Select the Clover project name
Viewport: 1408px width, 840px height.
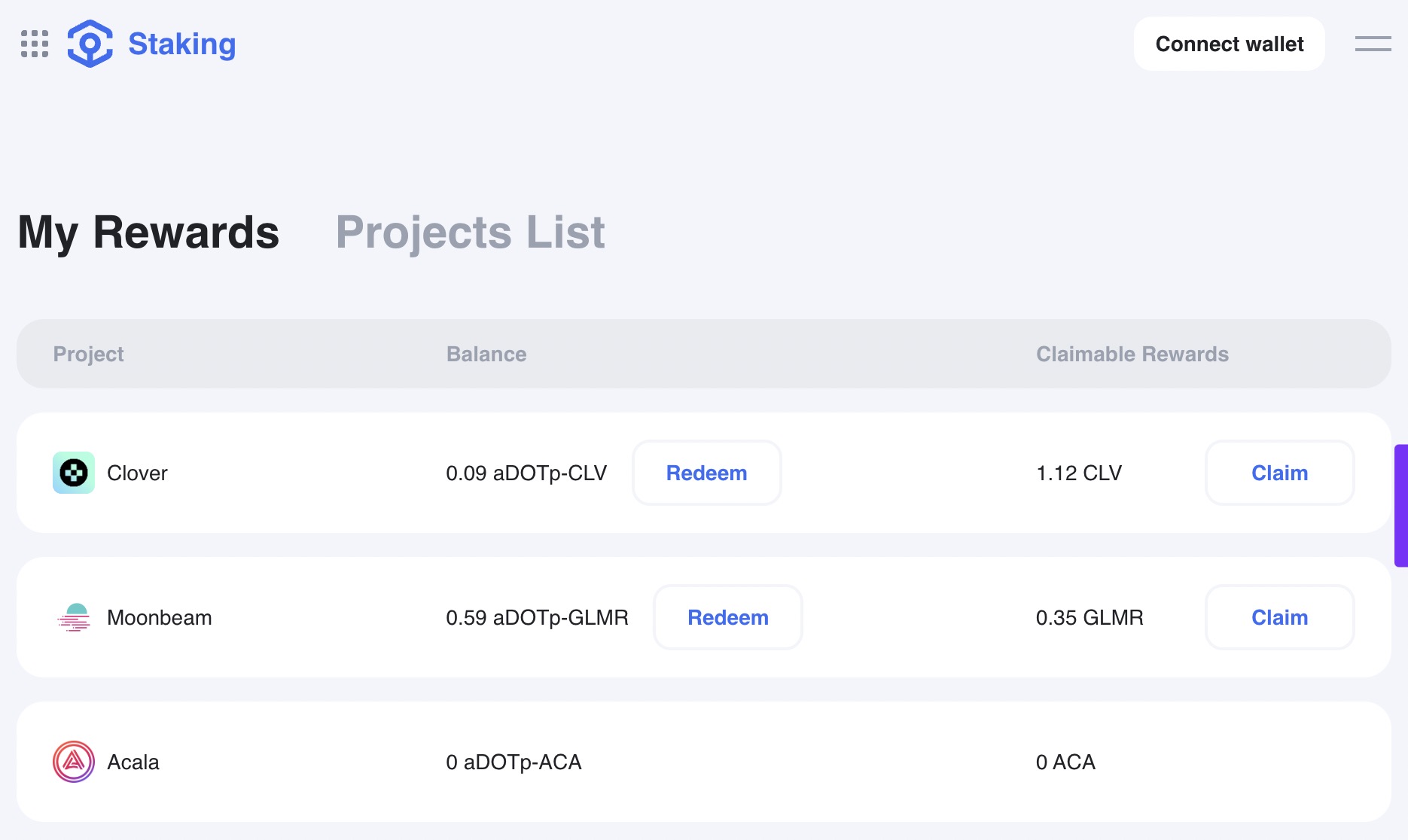137,473
